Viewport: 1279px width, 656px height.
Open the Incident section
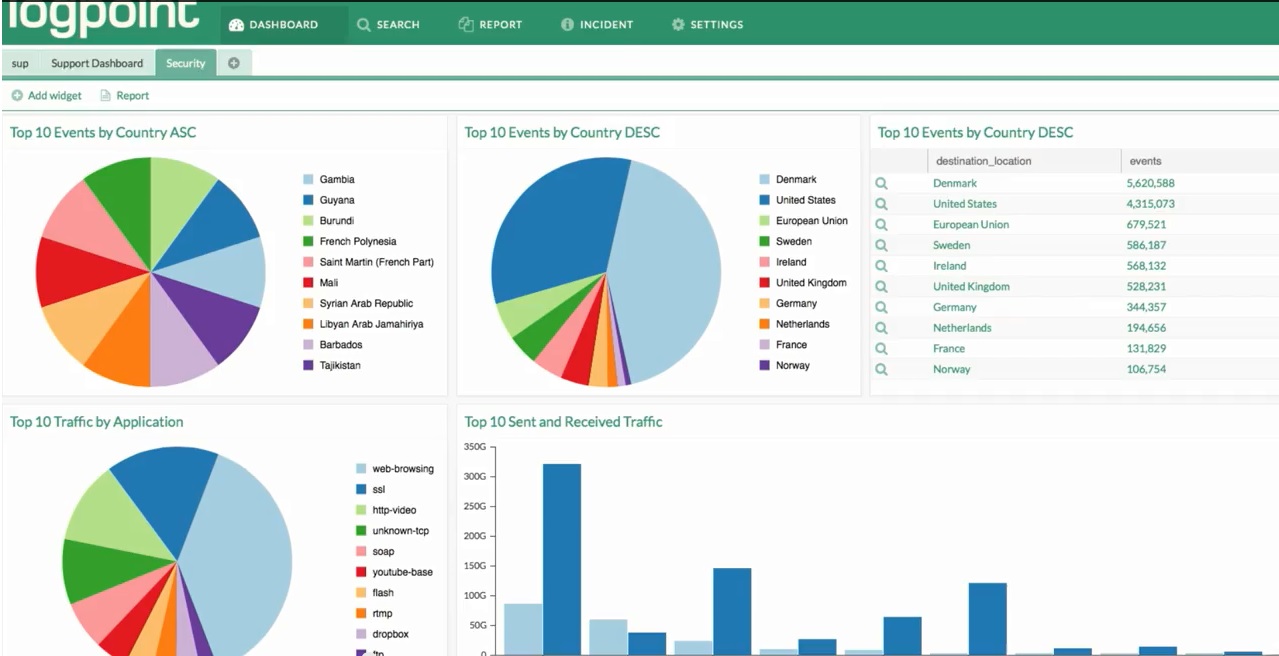[597, 24]
